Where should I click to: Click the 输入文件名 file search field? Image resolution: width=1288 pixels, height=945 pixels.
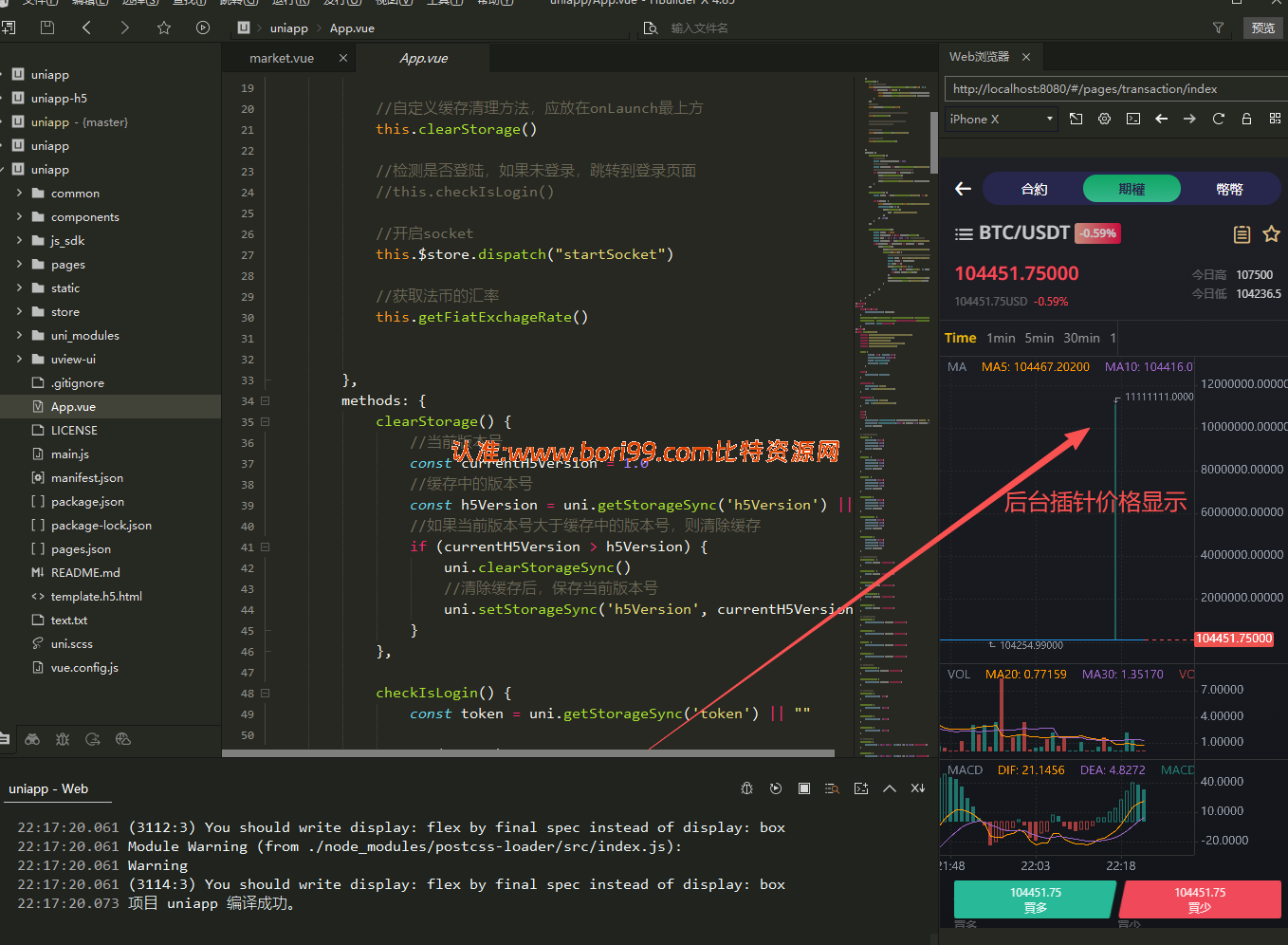(699, 28)
